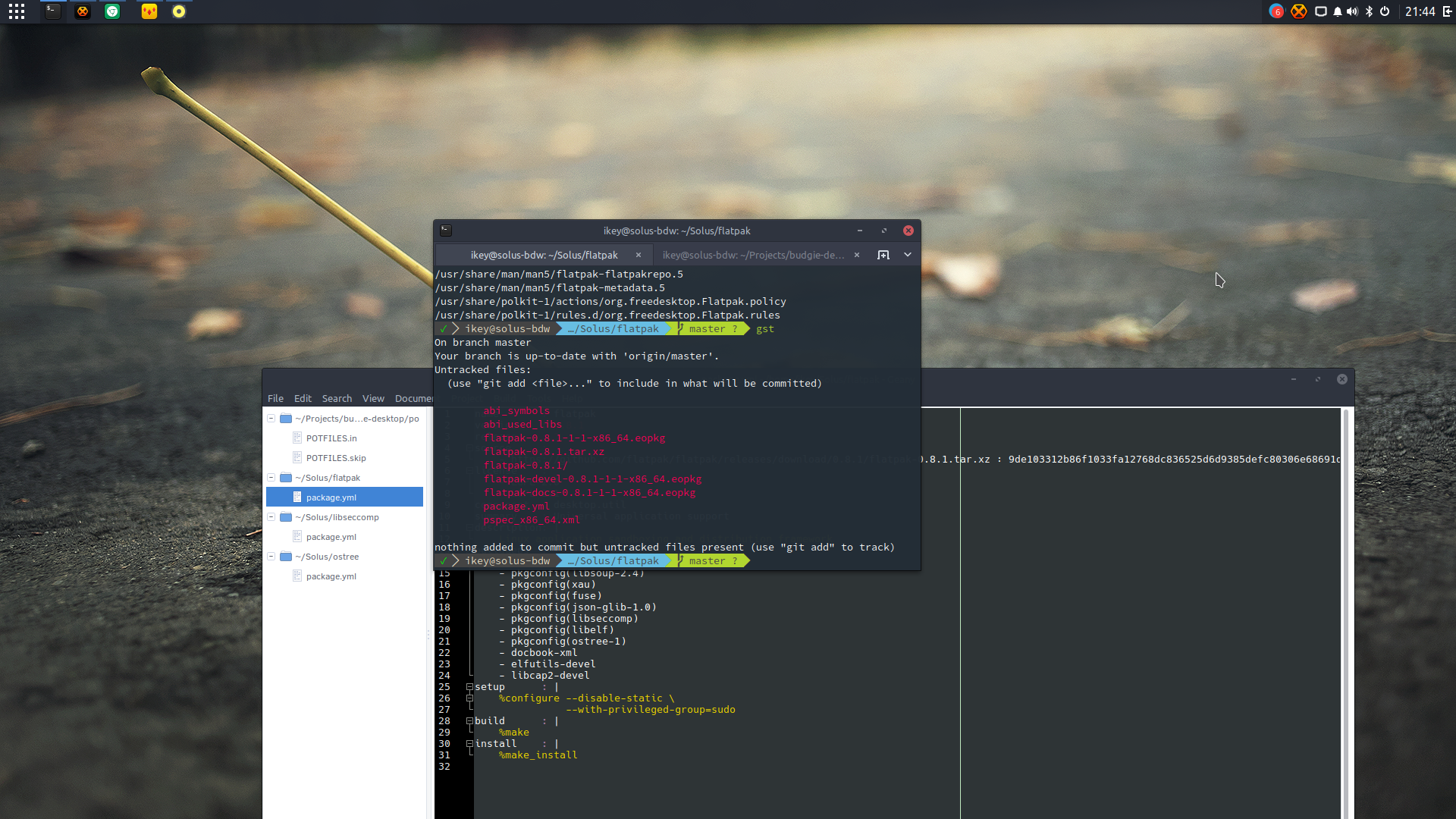Collapse the ~/Solus/flatpak folder
The width and height of the screenshot is (1456, 819).
pos(271,478)
